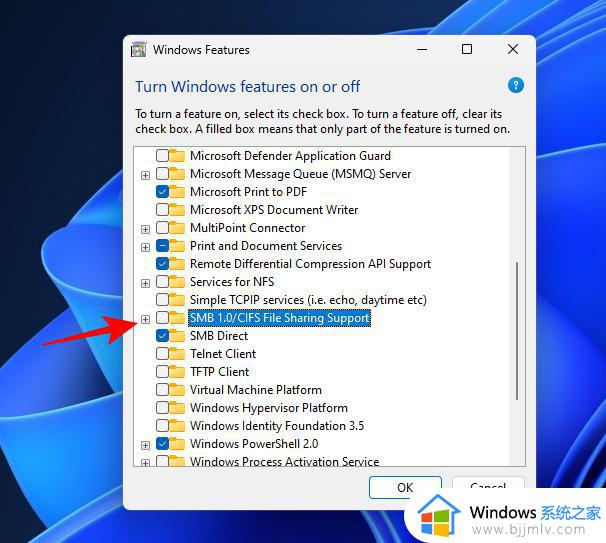Select the Simple TCPIP services row text

pyautogui.click(x=308, y=300)
